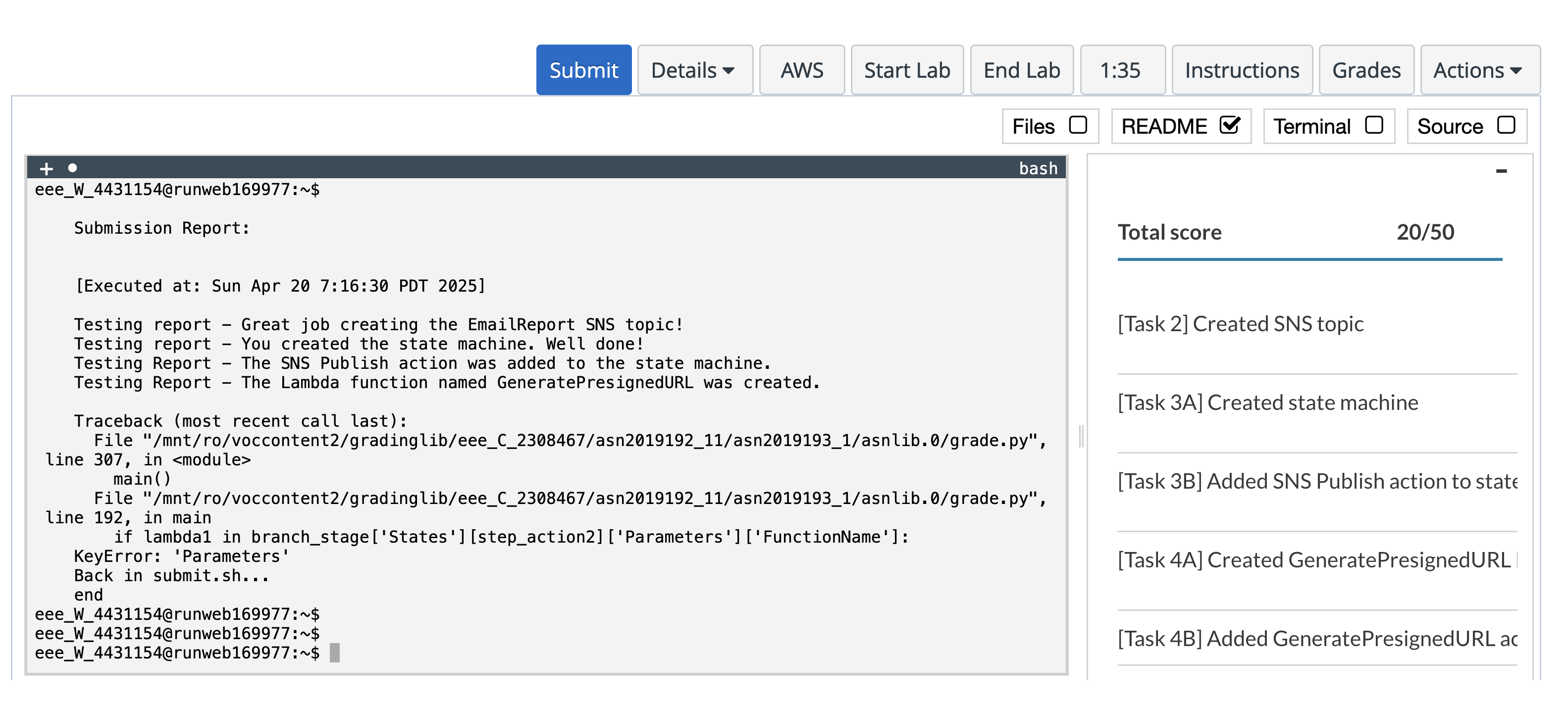Click the blue Submit button

pyautogui.click(x=583, y=70)
